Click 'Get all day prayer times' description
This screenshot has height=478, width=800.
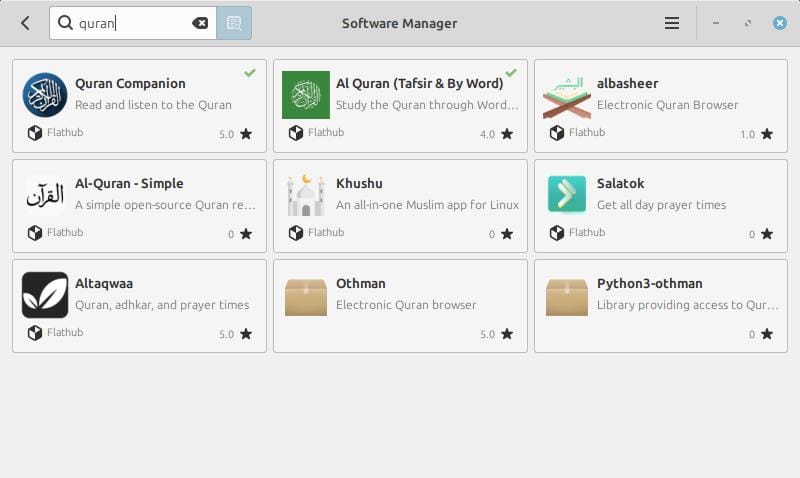pyautogui.click(x=661, y=205)
